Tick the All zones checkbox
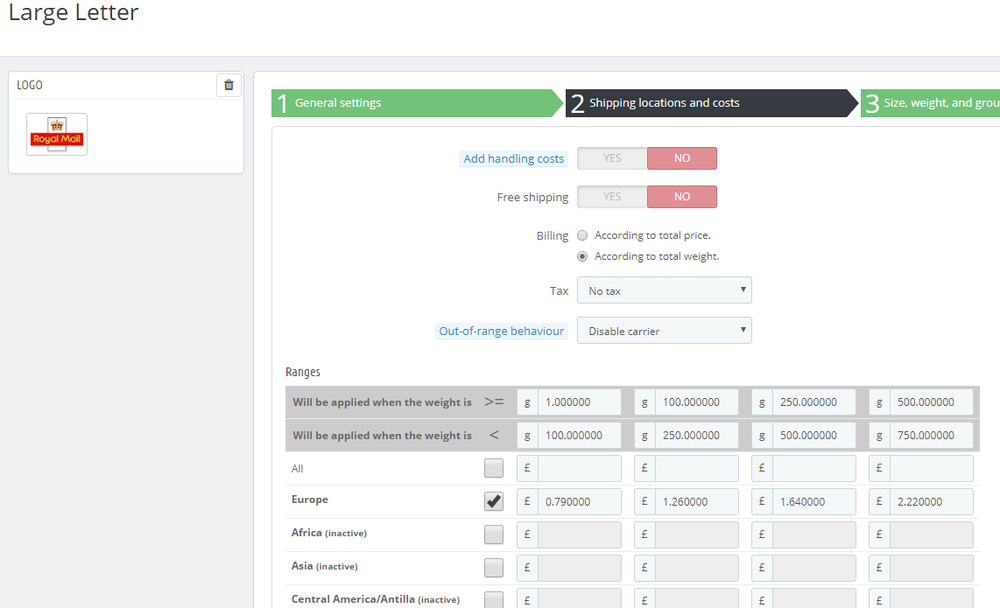Image resolution: width=1000 pixels, height=608 pixels. (x=494, y=468)
